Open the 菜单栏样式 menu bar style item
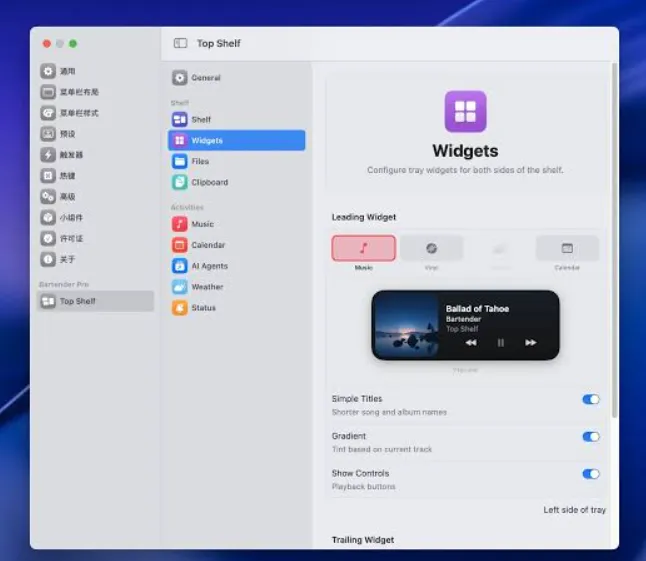646x561 pixels. tap(96, 113)
